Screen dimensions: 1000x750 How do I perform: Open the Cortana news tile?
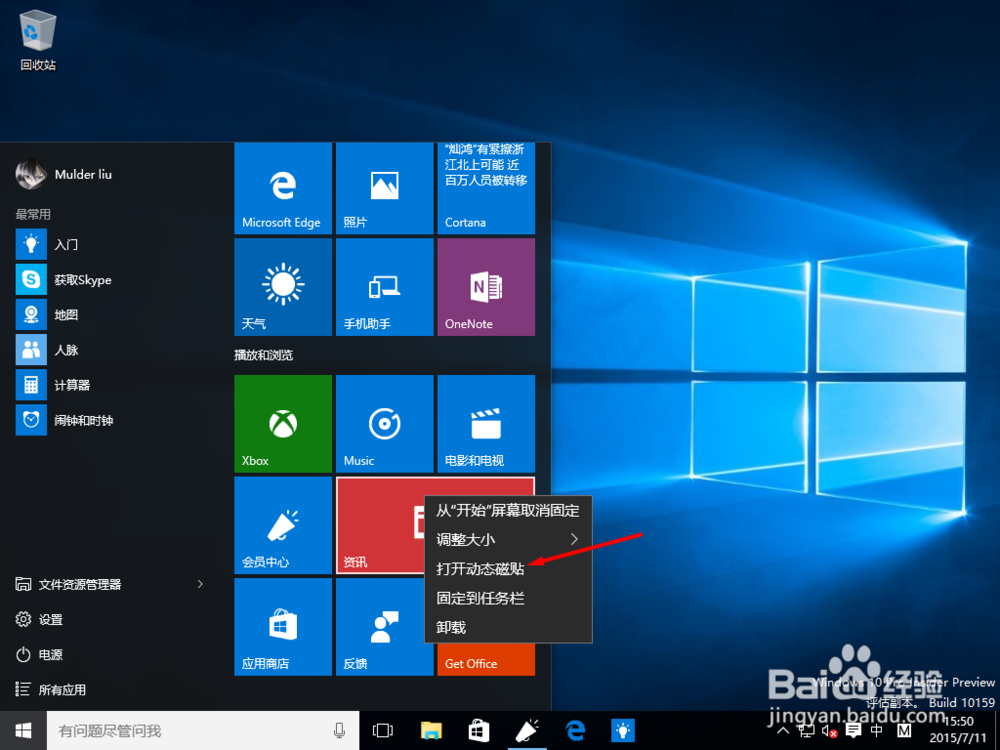[x=486, y=188]
